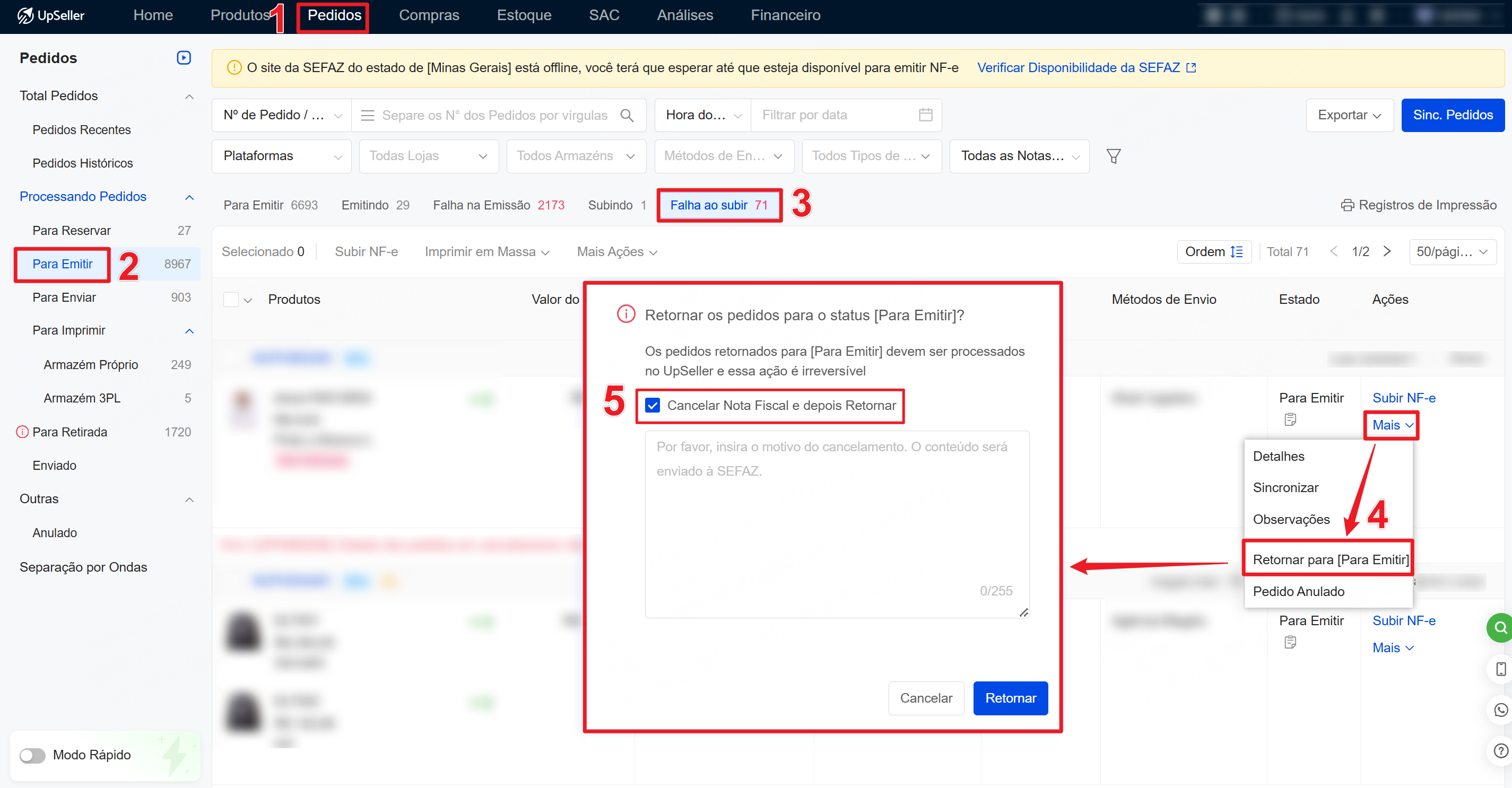1512x788 pixels.
Task: Open Registros de Impressão printer icon
Action: (x=1347, y=205)
